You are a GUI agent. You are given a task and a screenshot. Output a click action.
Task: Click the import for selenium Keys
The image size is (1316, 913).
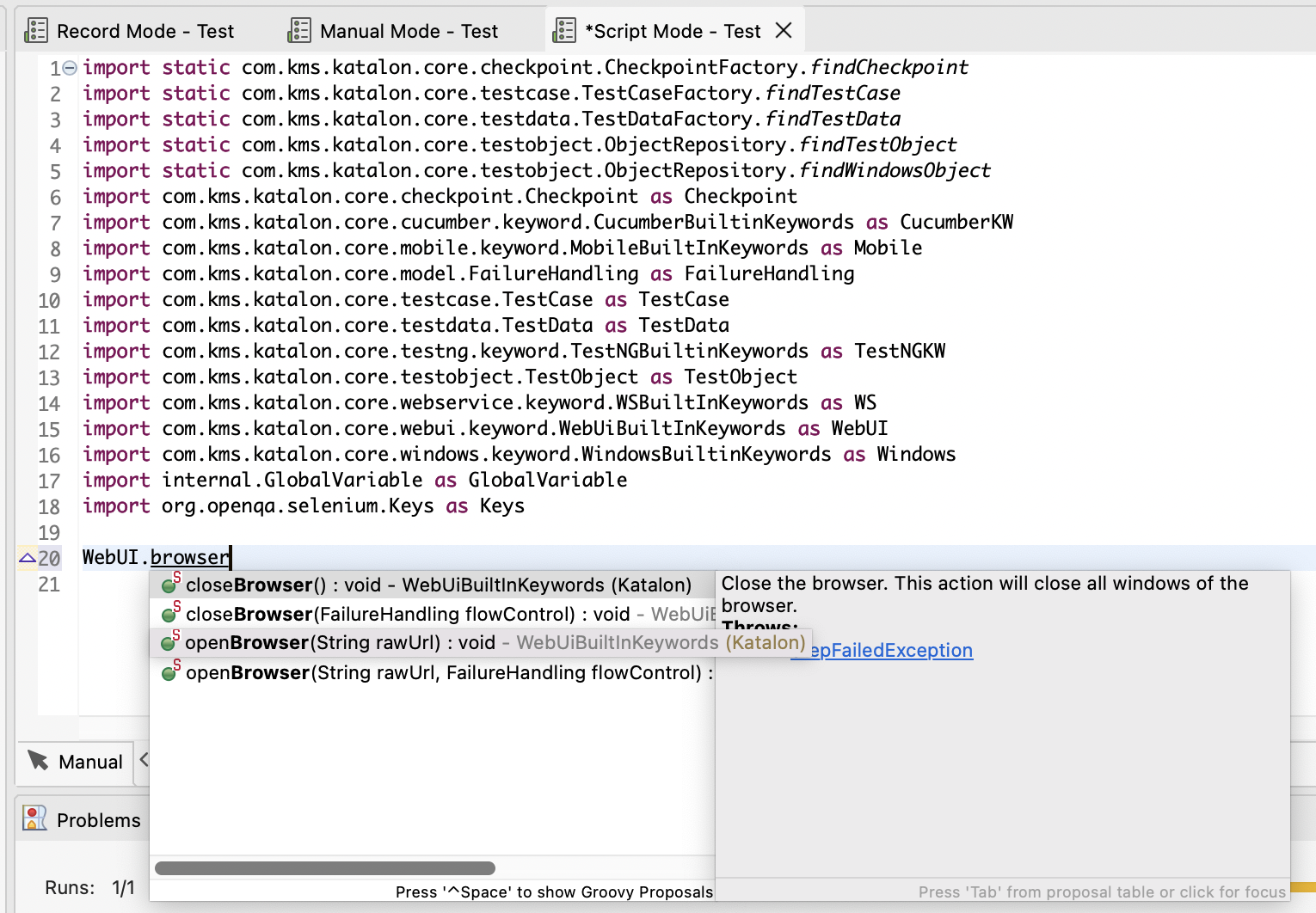[304, 506]
